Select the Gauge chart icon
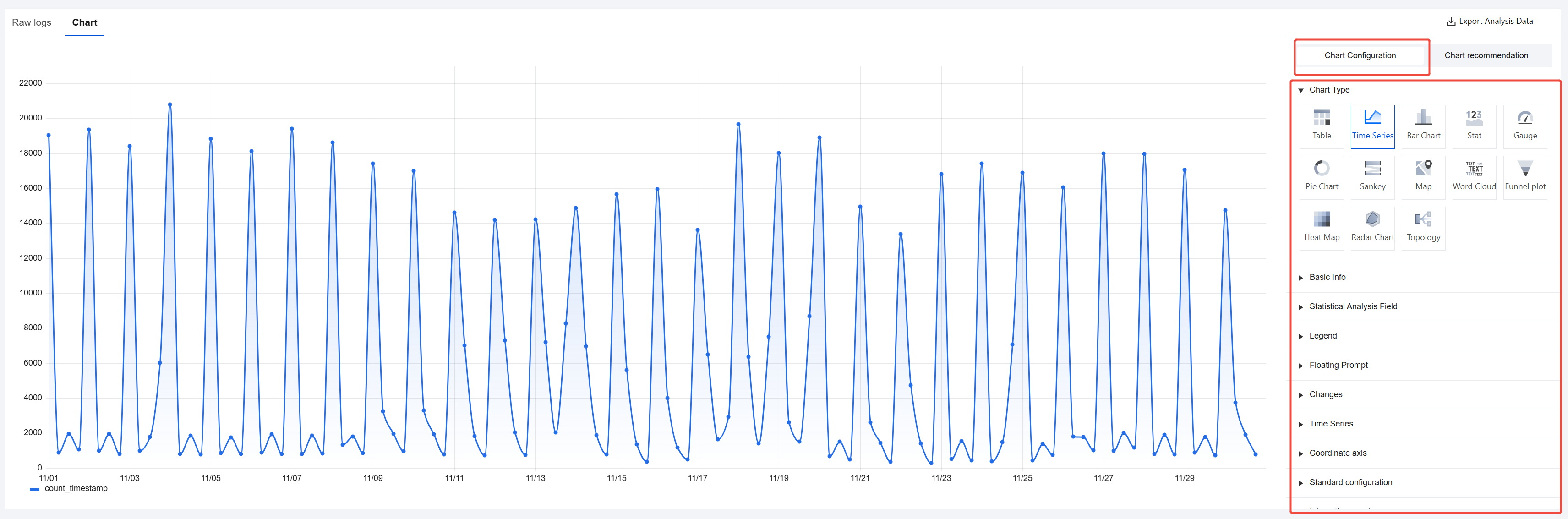Image resolution: width=1568 pixels, height=519 pixels. click(x=1524, y=126)
